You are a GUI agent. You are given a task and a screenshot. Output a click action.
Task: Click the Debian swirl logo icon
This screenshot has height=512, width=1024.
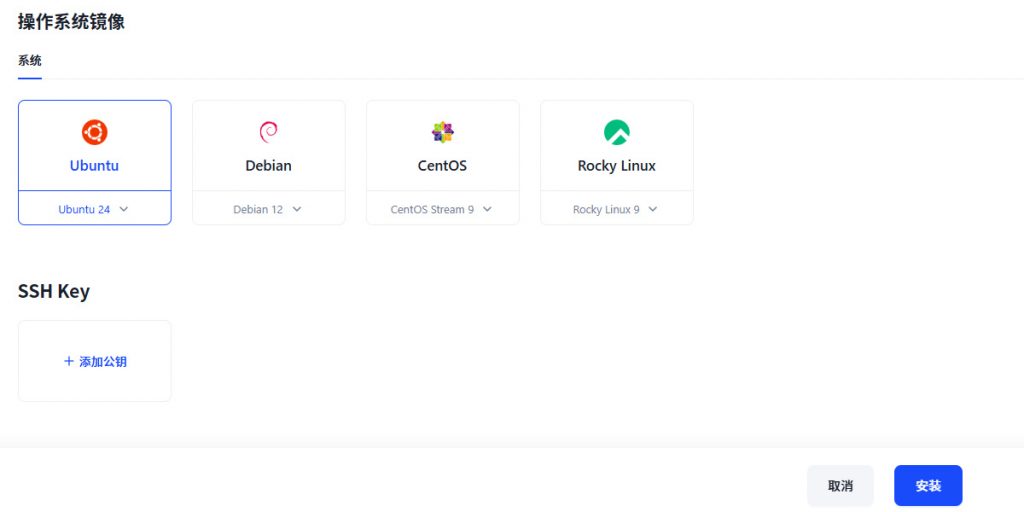[x=268, y=132]
